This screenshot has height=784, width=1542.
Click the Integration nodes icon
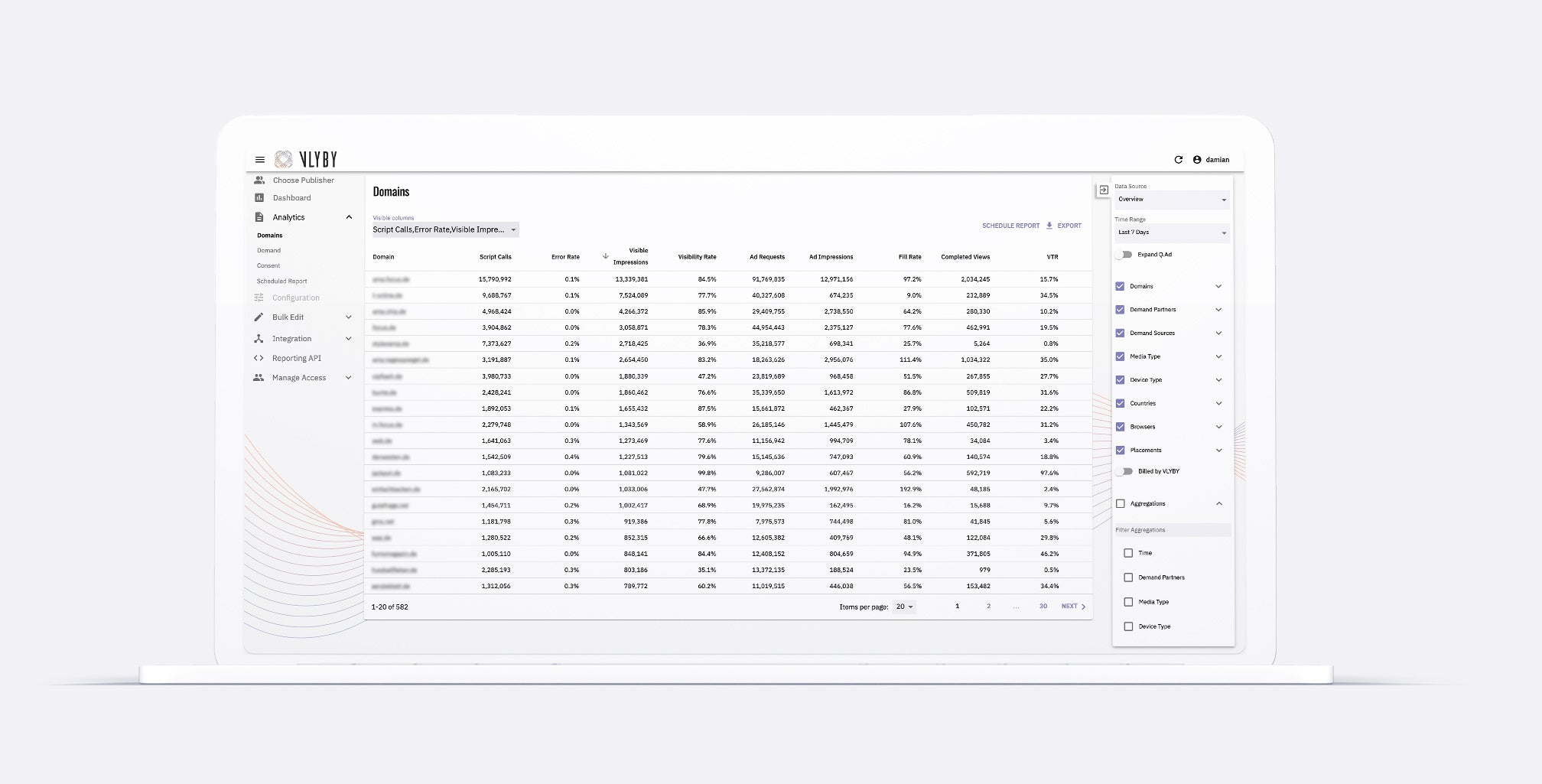(x=259, y=339)
